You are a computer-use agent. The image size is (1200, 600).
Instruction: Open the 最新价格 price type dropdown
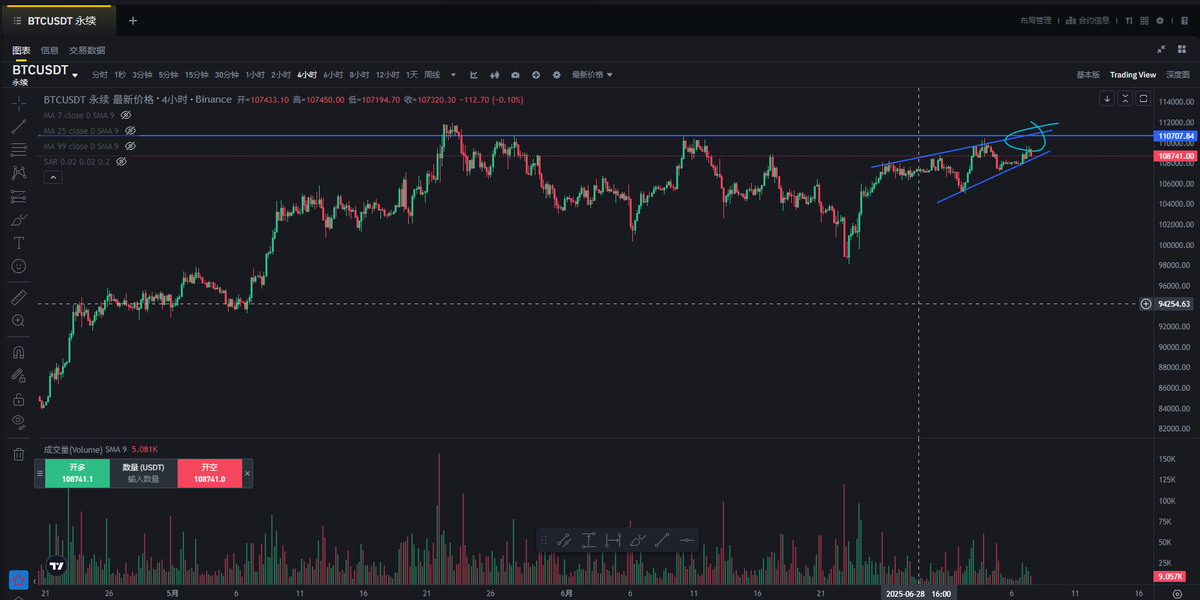(592, 74)
